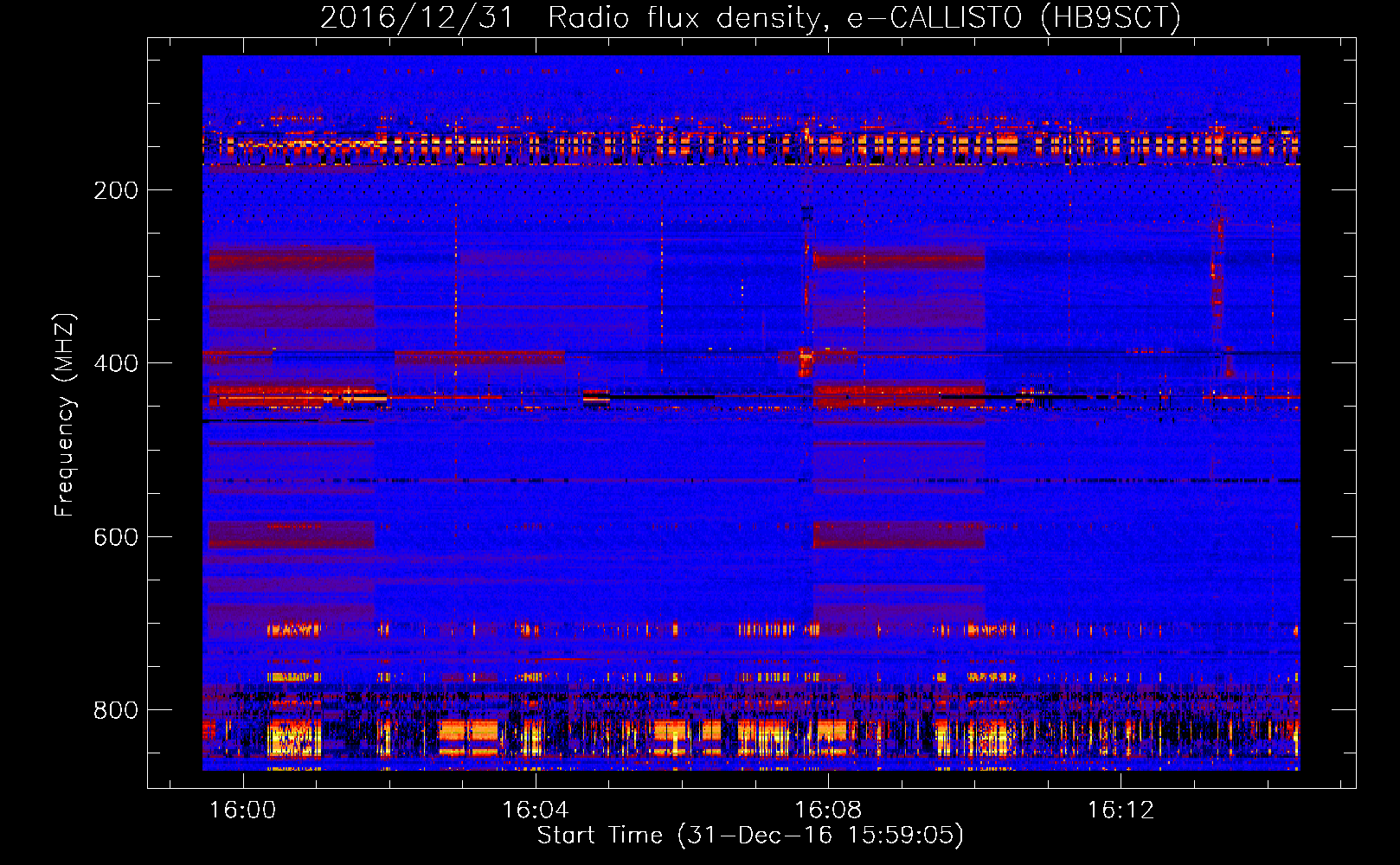
Task: Click the 16:04 time tick label
Action: point(536,811)
